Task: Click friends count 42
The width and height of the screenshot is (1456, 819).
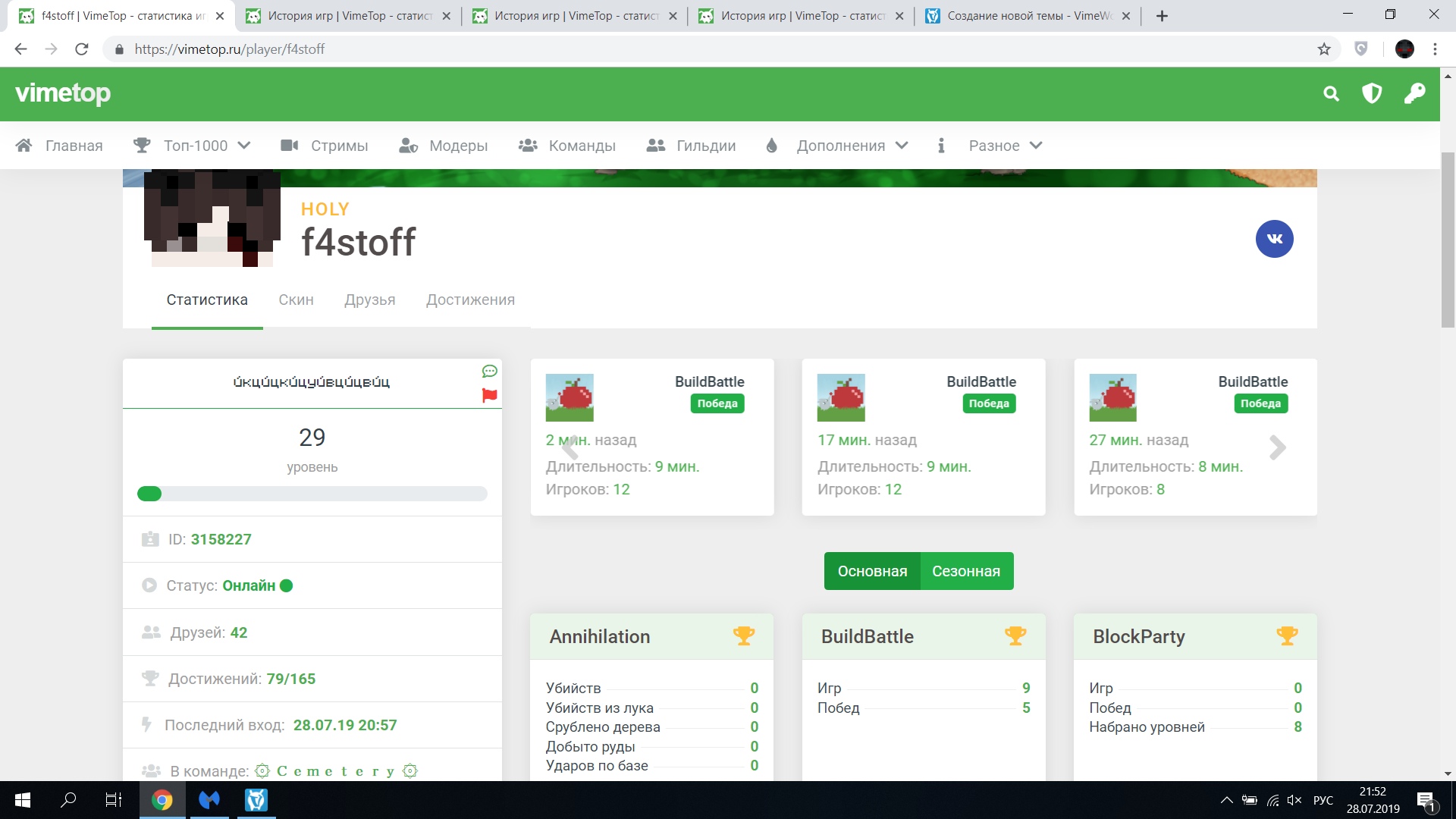Action: [239, 632]
